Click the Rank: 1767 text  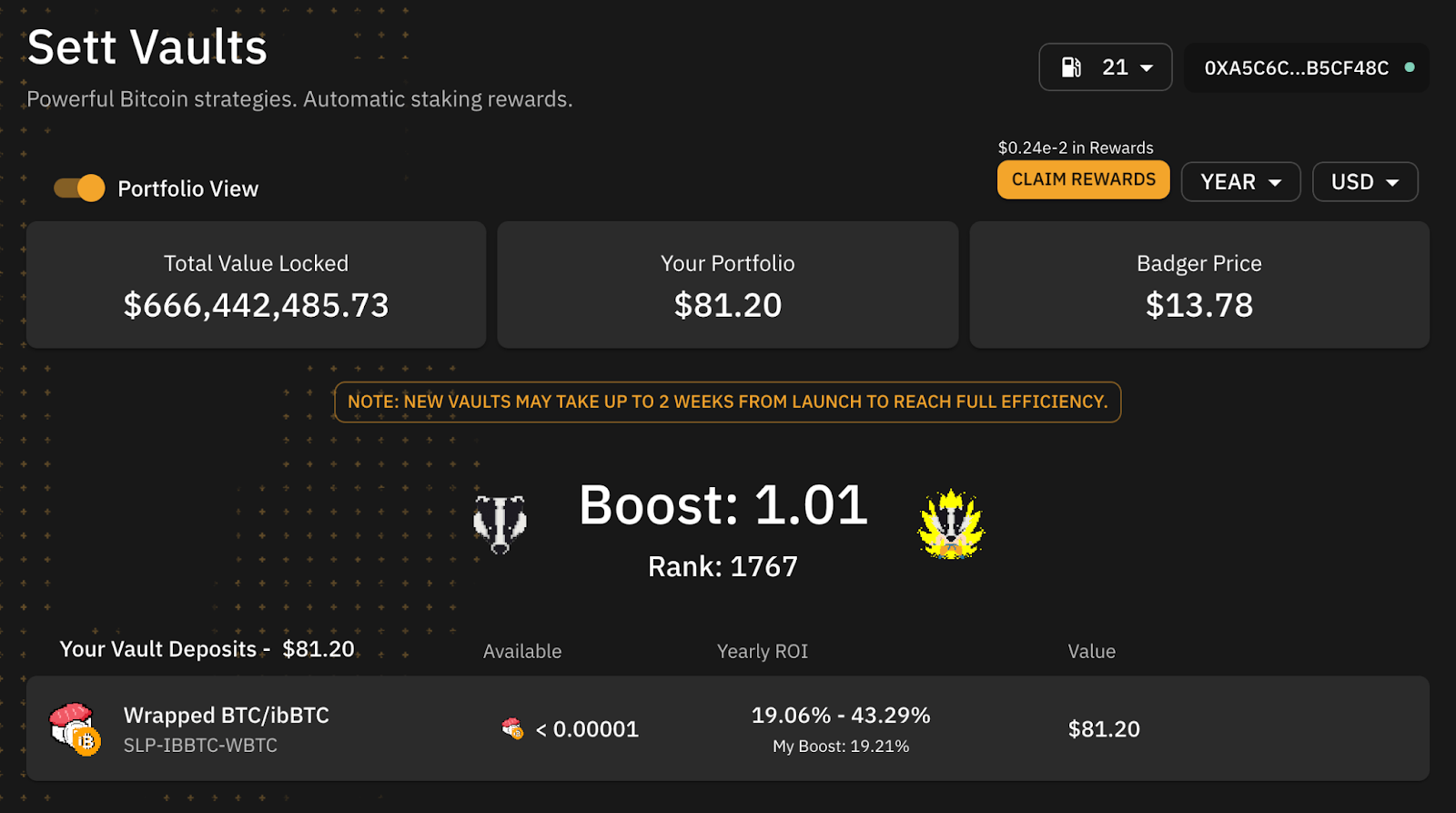[723, 566]
